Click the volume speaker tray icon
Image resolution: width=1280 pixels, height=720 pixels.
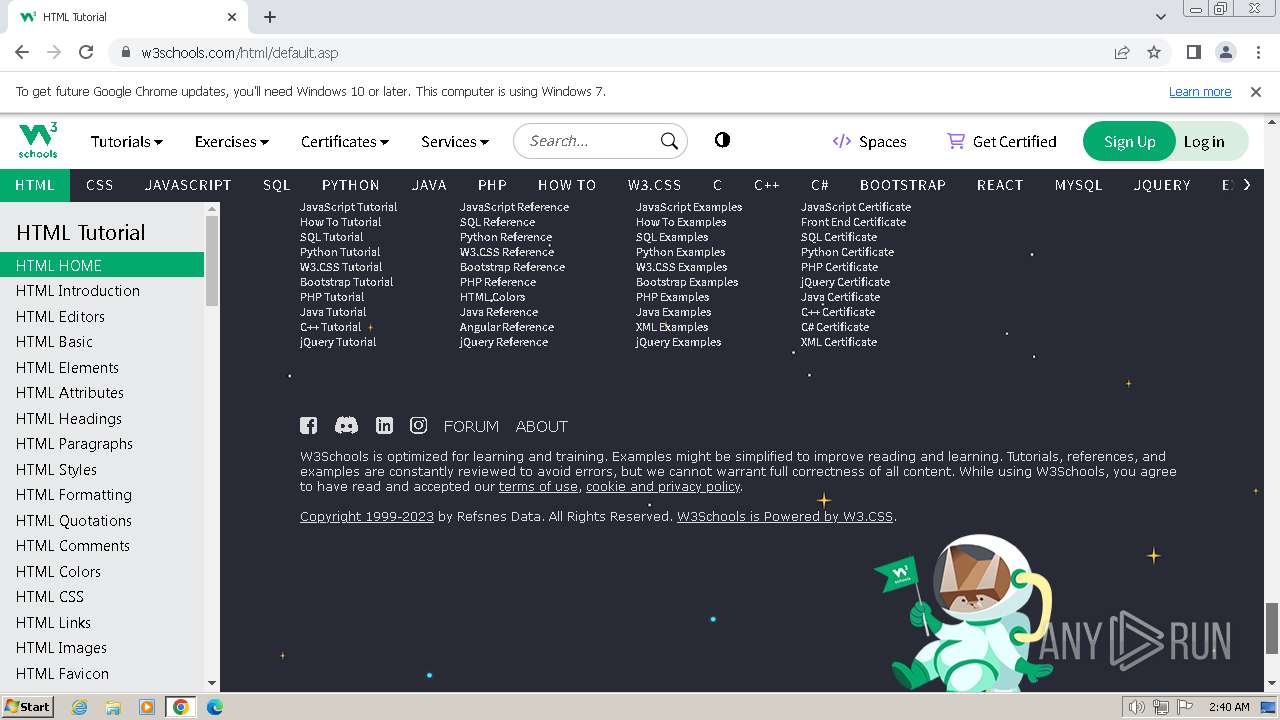pyautogui.click(x=1136, y=707)
